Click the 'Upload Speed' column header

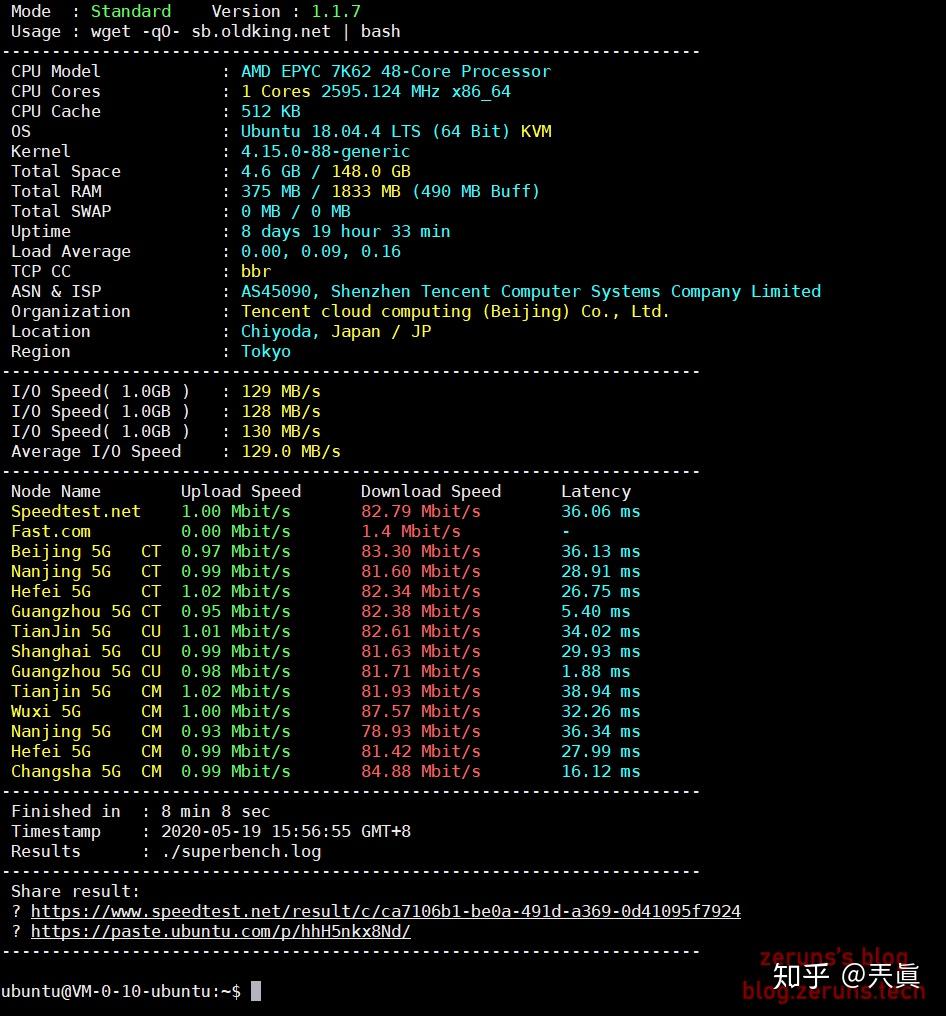[x=241, y=491]
